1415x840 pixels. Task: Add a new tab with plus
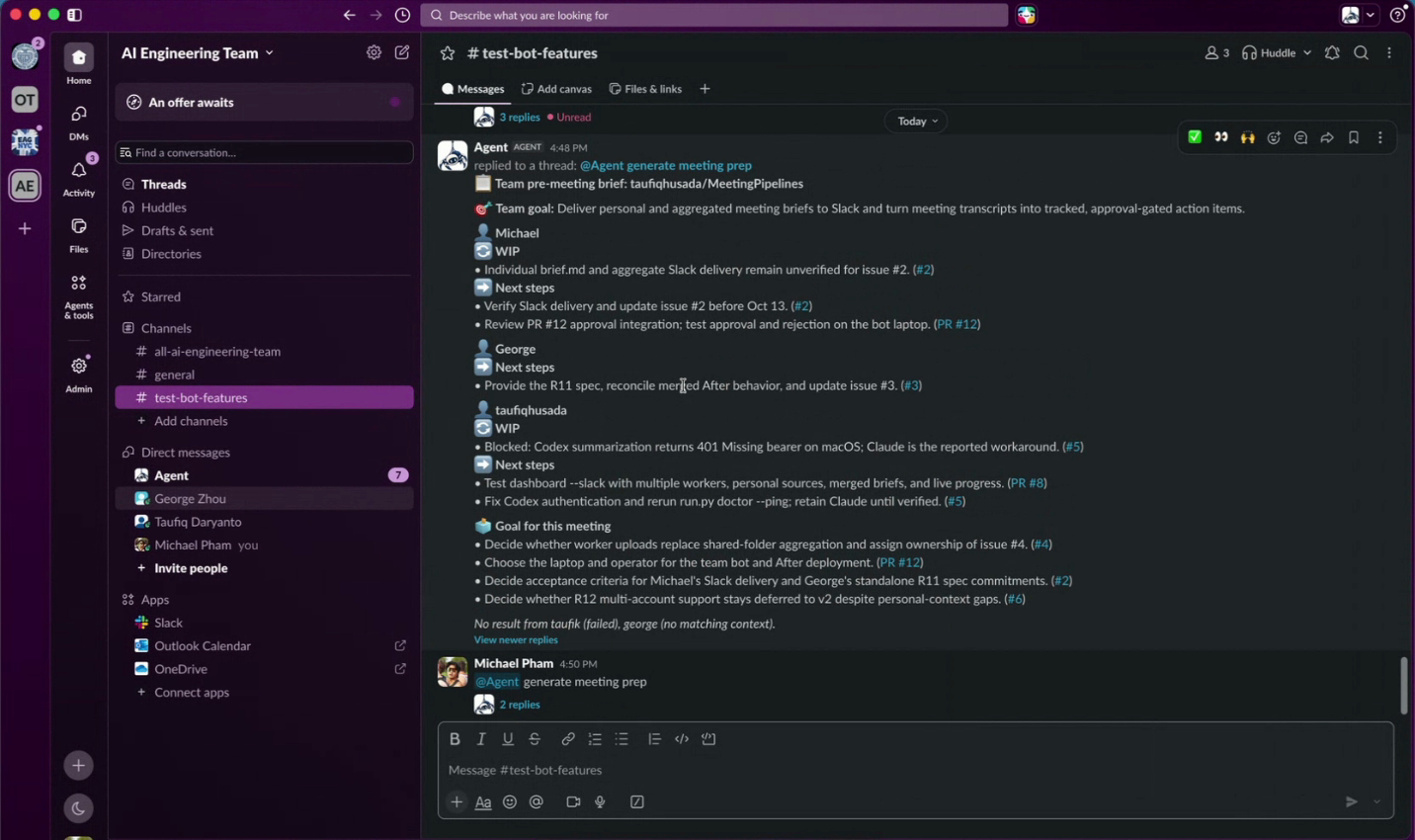coord(705,89)
